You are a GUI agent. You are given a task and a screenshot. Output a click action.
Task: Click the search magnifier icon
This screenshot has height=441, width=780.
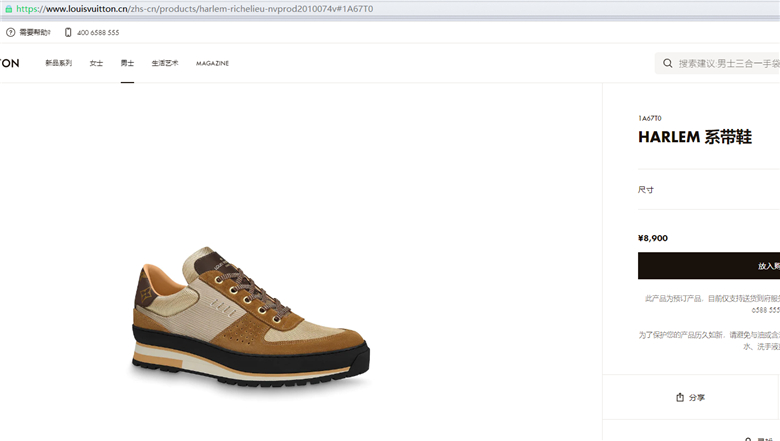[x=668, y=63]
